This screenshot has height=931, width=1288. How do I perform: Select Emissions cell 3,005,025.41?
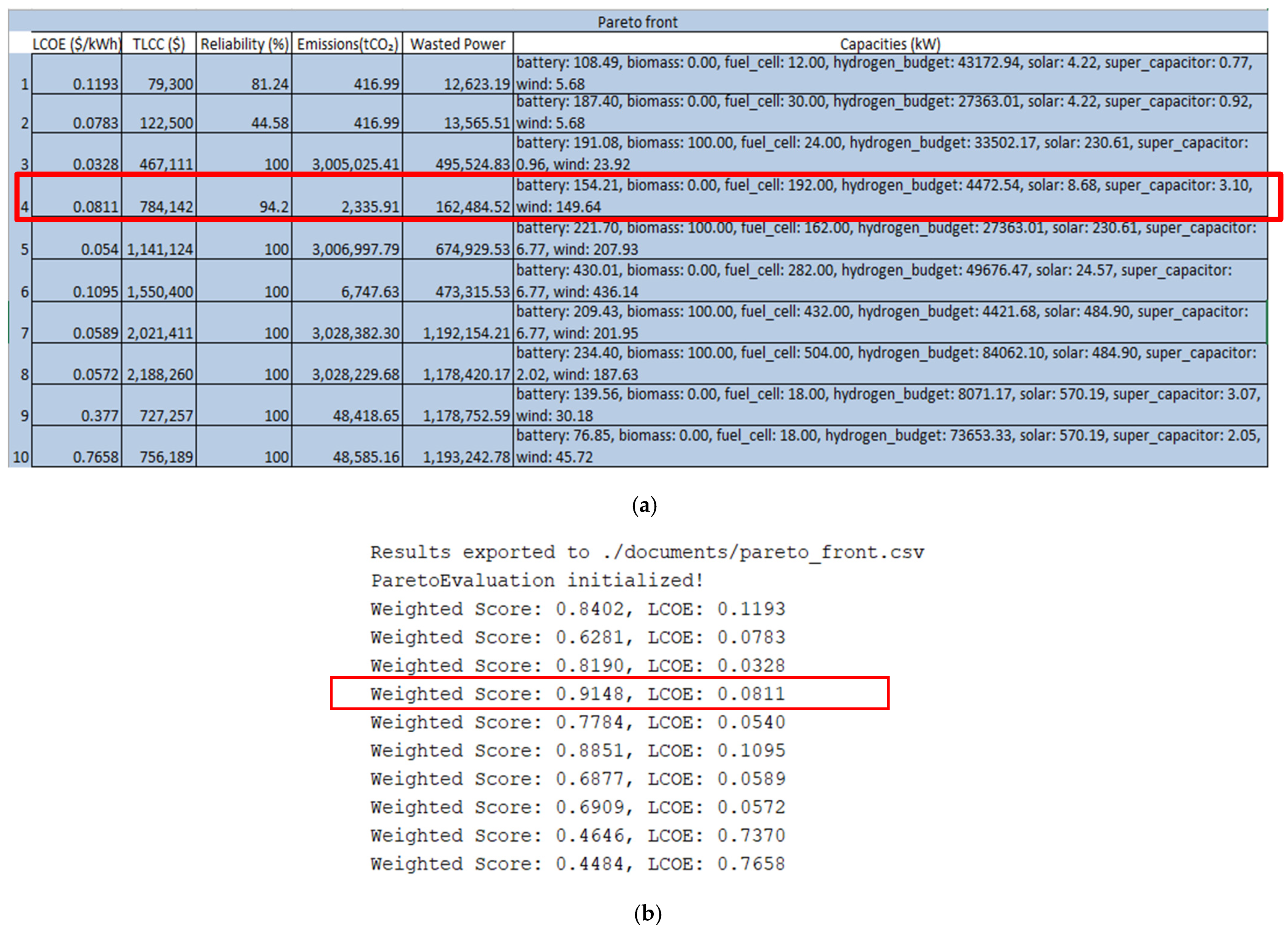pos(347,153)
